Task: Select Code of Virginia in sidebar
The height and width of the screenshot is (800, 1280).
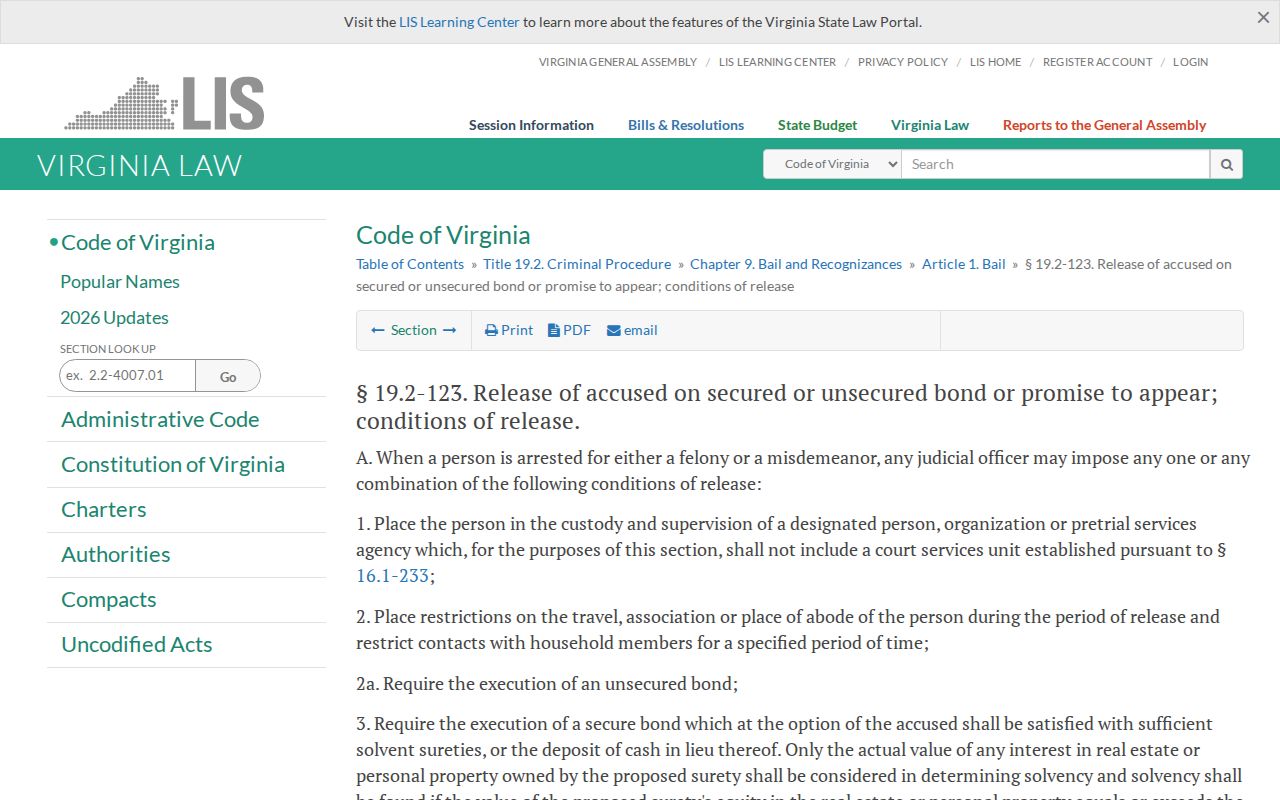Action: click(138, 242)
